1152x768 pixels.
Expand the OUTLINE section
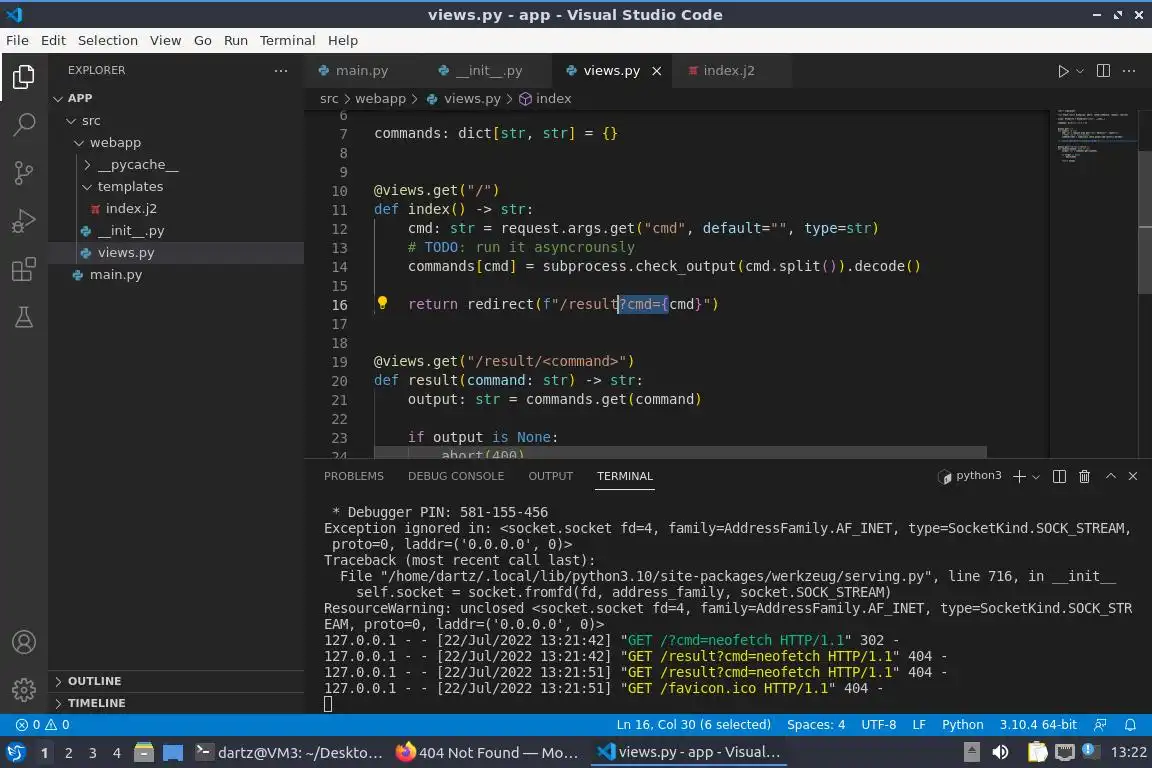pyautogui.click(x=176, y=681)
